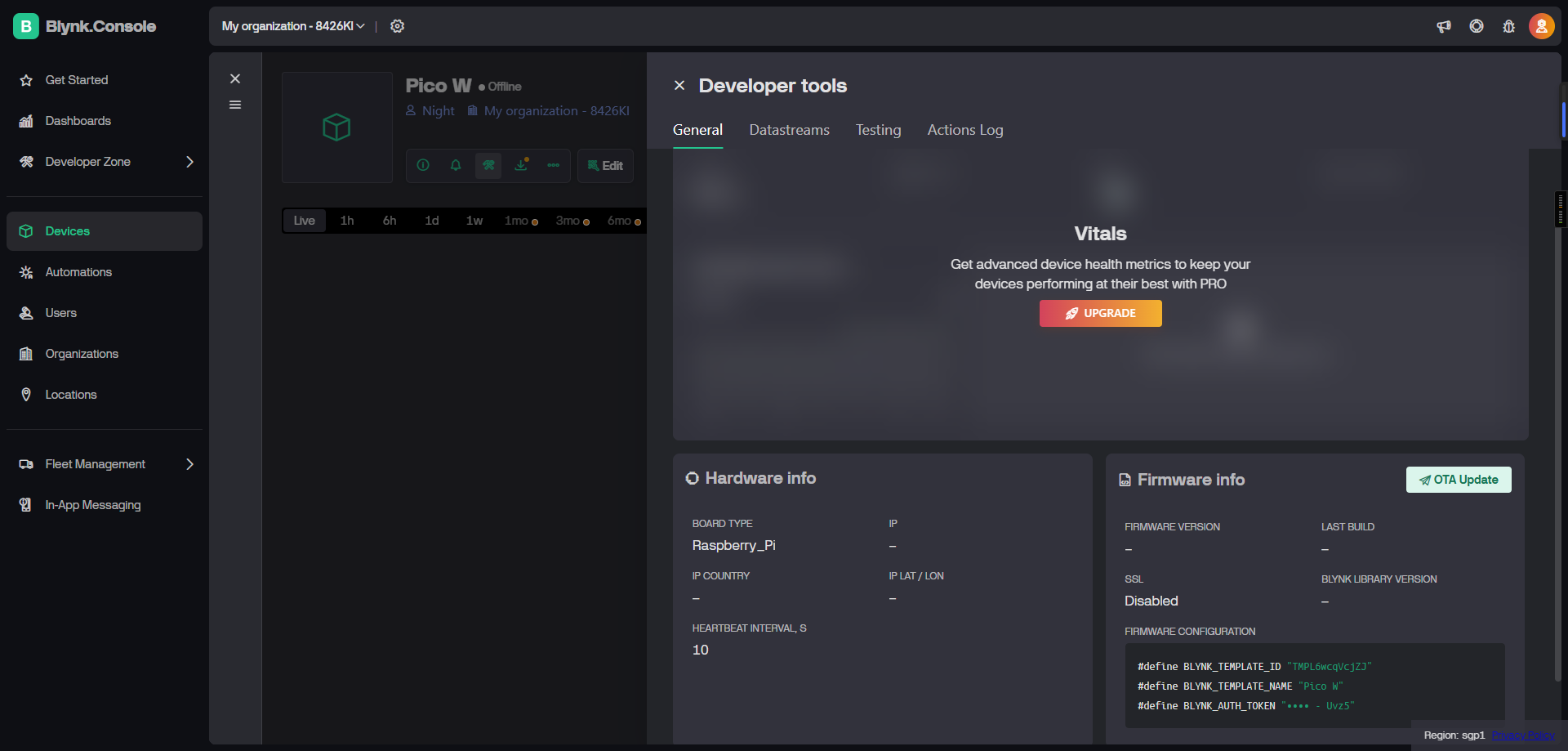1568x751 pixels.
Task: Click the Region: sgp1 label
Action: pyautogui.click(x=1454, y=735)
